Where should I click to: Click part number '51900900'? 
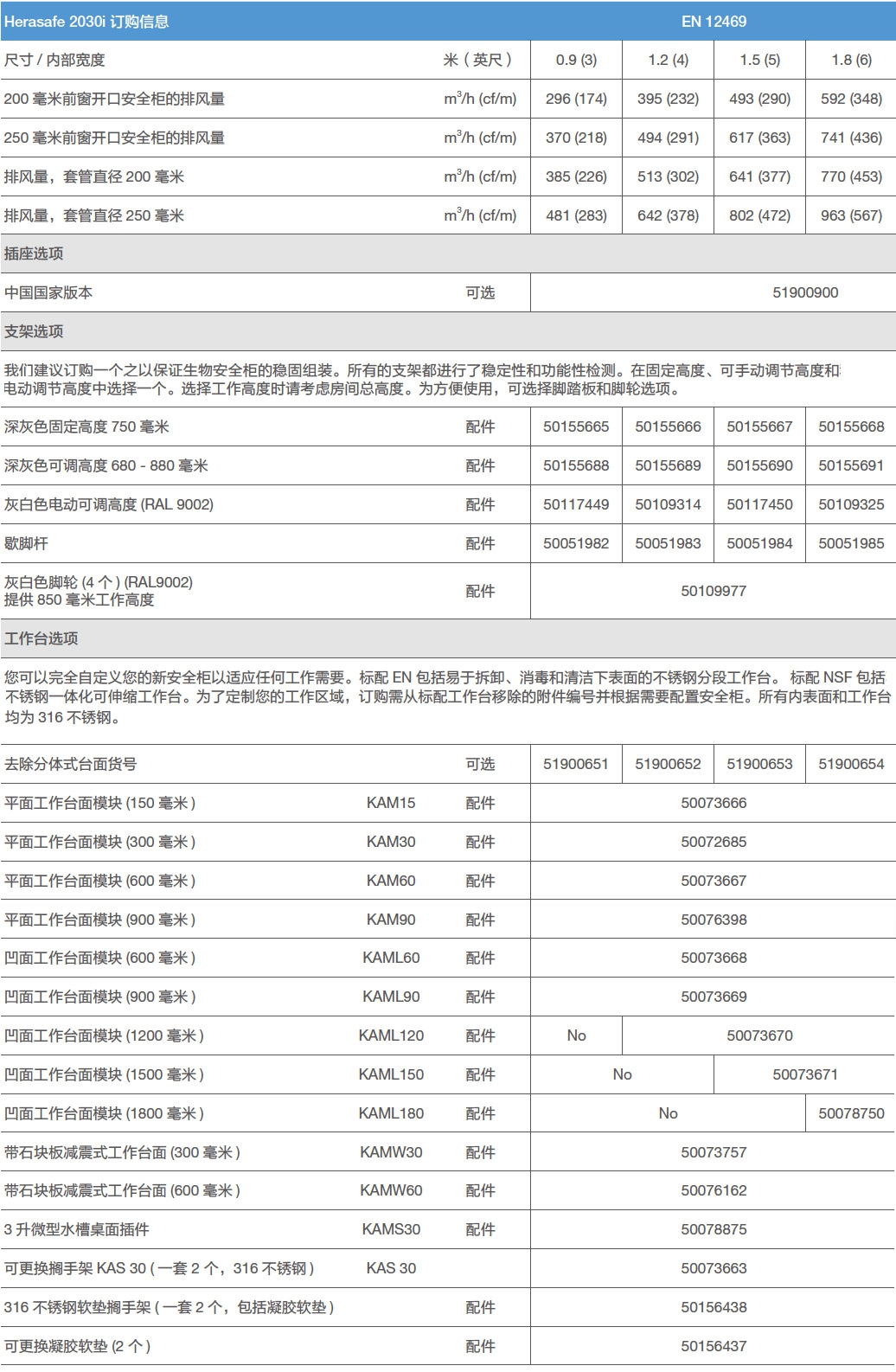(805, 292)
